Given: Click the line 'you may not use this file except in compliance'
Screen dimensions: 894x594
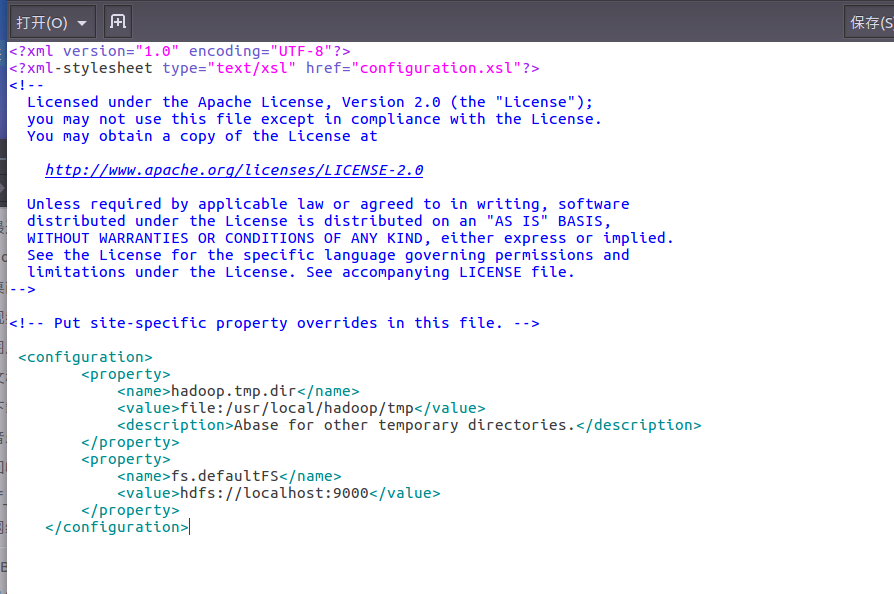Looking at the screenshot, I should click(314, 119).
